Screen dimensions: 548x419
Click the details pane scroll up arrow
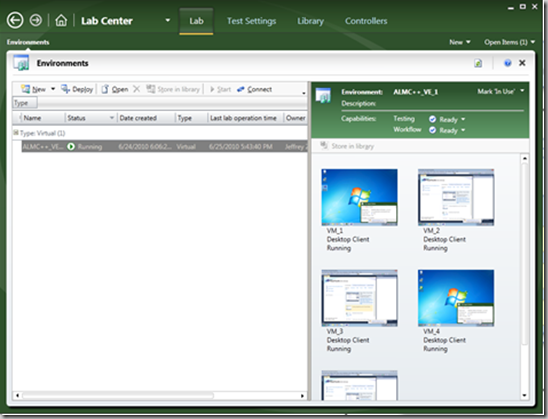click(525, 159)
